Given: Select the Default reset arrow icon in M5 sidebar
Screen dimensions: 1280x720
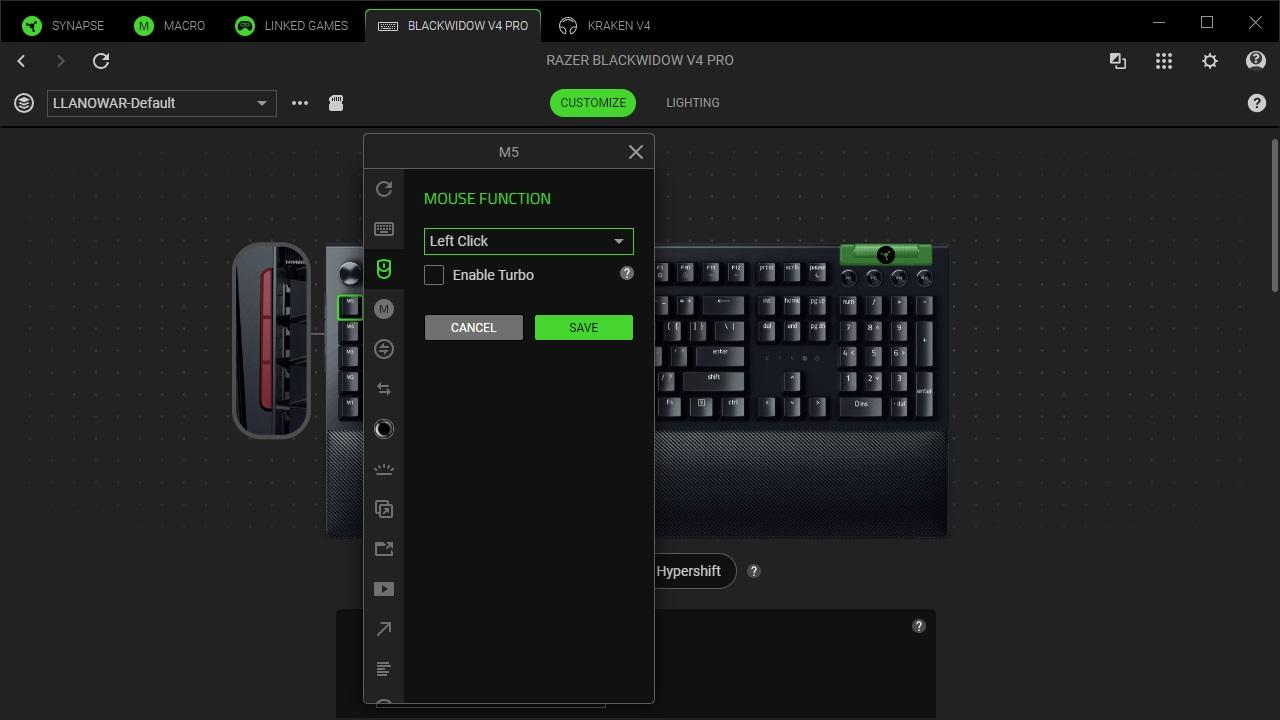Looking at the screenshot, I should tap(384, 189).
